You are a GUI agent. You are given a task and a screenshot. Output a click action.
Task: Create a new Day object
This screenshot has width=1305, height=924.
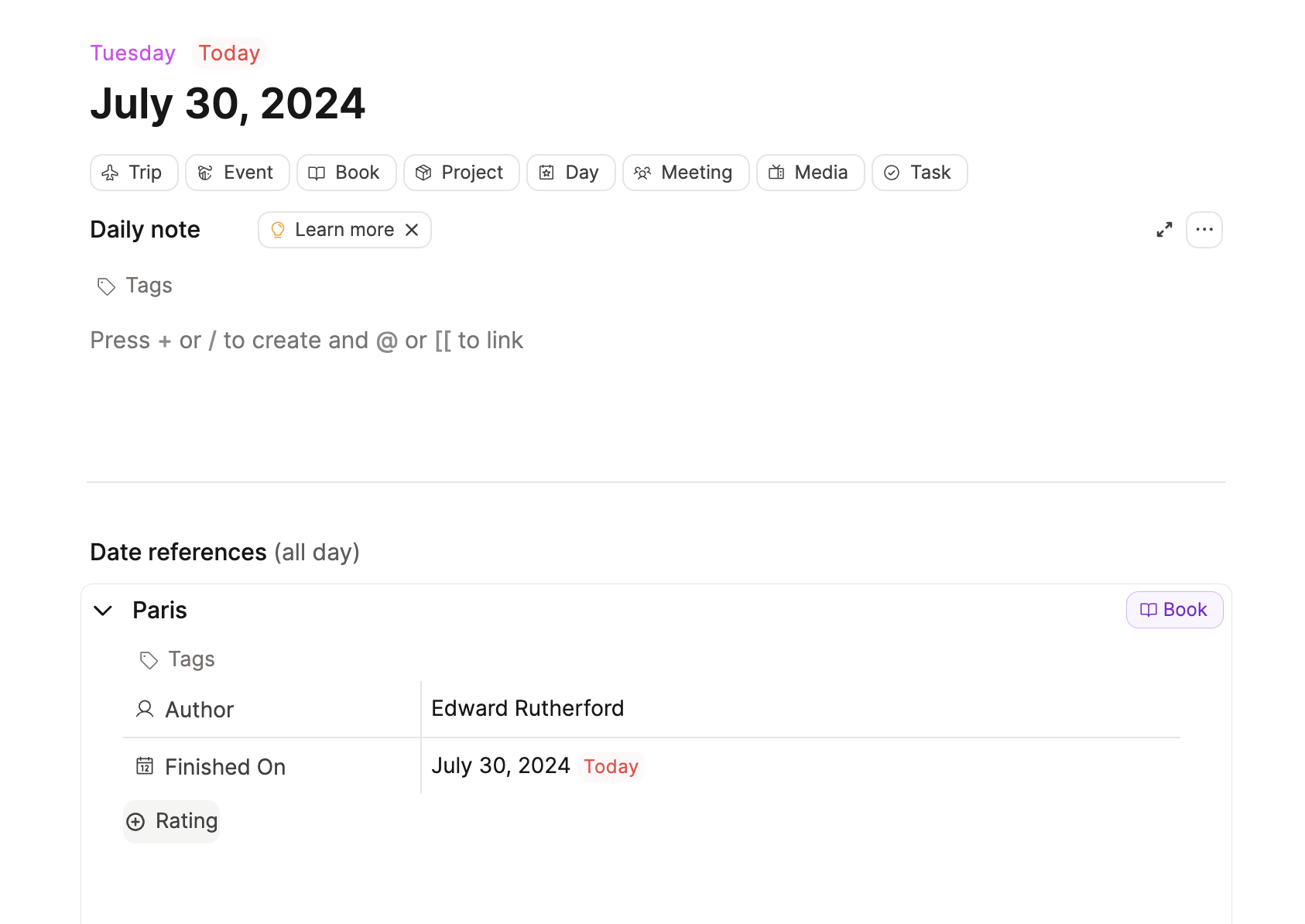point(570,173)
